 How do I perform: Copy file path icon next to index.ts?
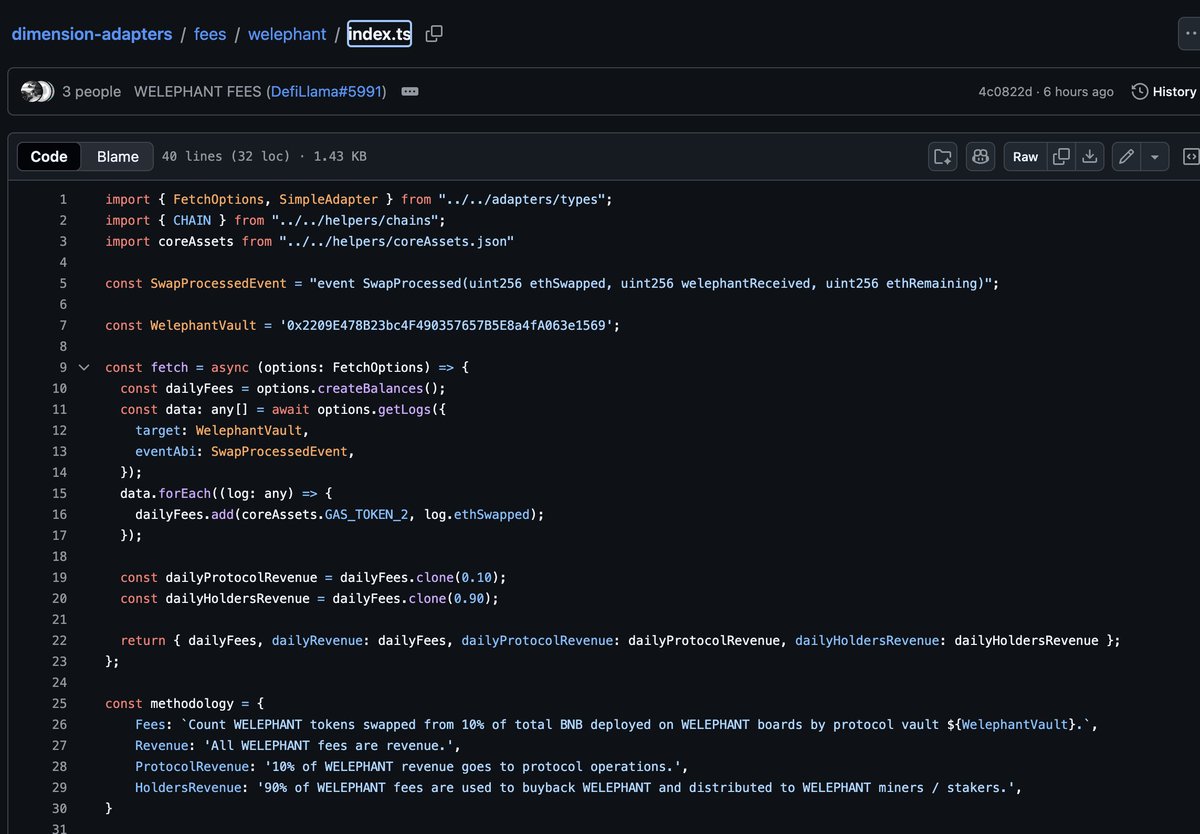tap(434, 34)
